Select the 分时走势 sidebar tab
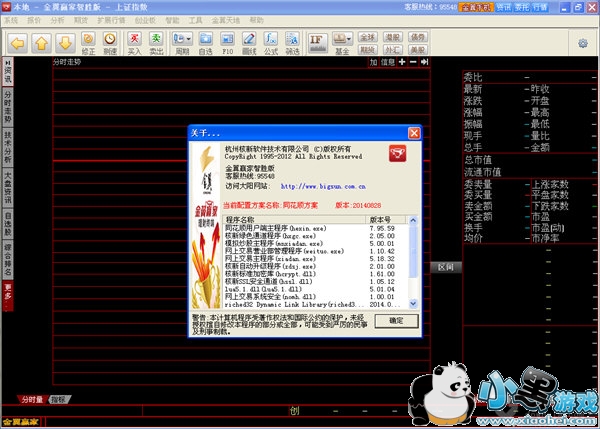Image resolution: width=600 pixels, height=429 pixels. 8,107
